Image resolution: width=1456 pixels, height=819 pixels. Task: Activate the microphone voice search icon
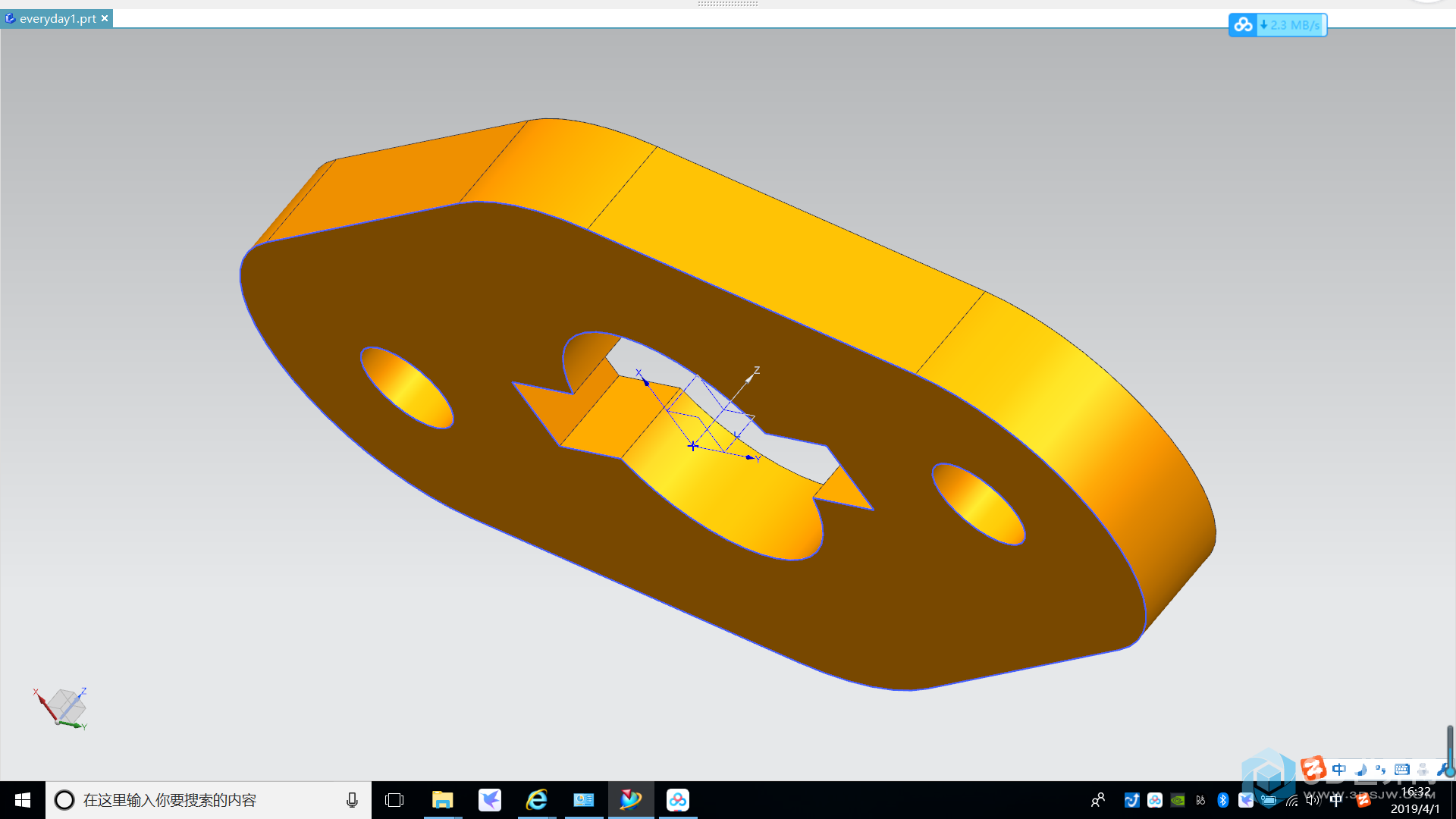pyautogui.click(x=352, y=800)
